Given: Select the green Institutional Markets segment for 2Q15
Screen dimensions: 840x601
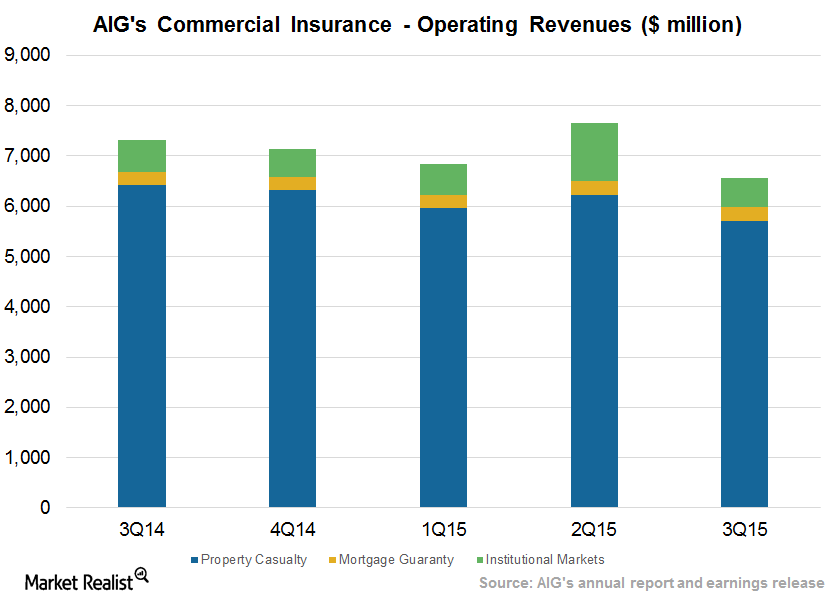Looking at the screenshot, I should 594,152.
